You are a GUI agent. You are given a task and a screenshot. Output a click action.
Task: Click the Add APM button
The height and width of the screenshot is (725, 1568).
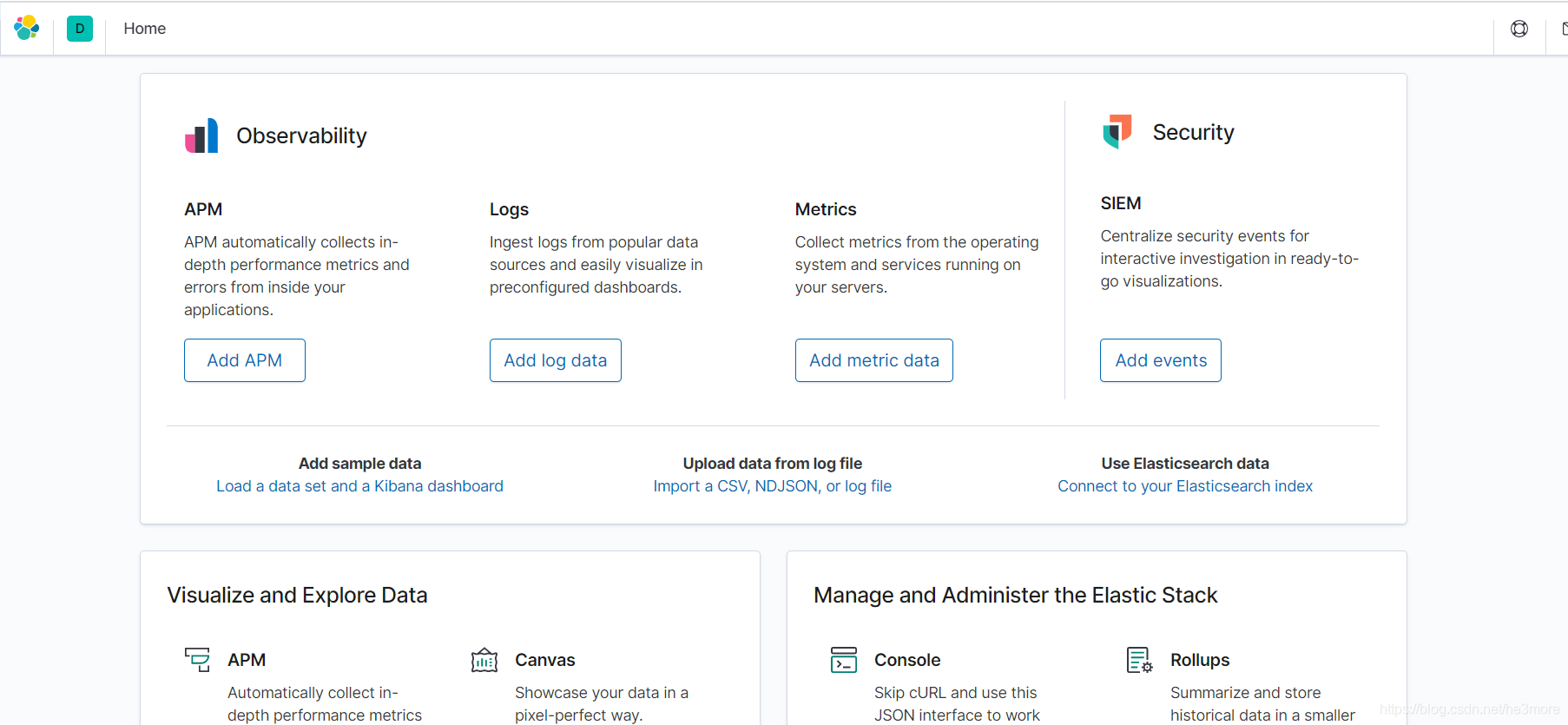point(245,360)
